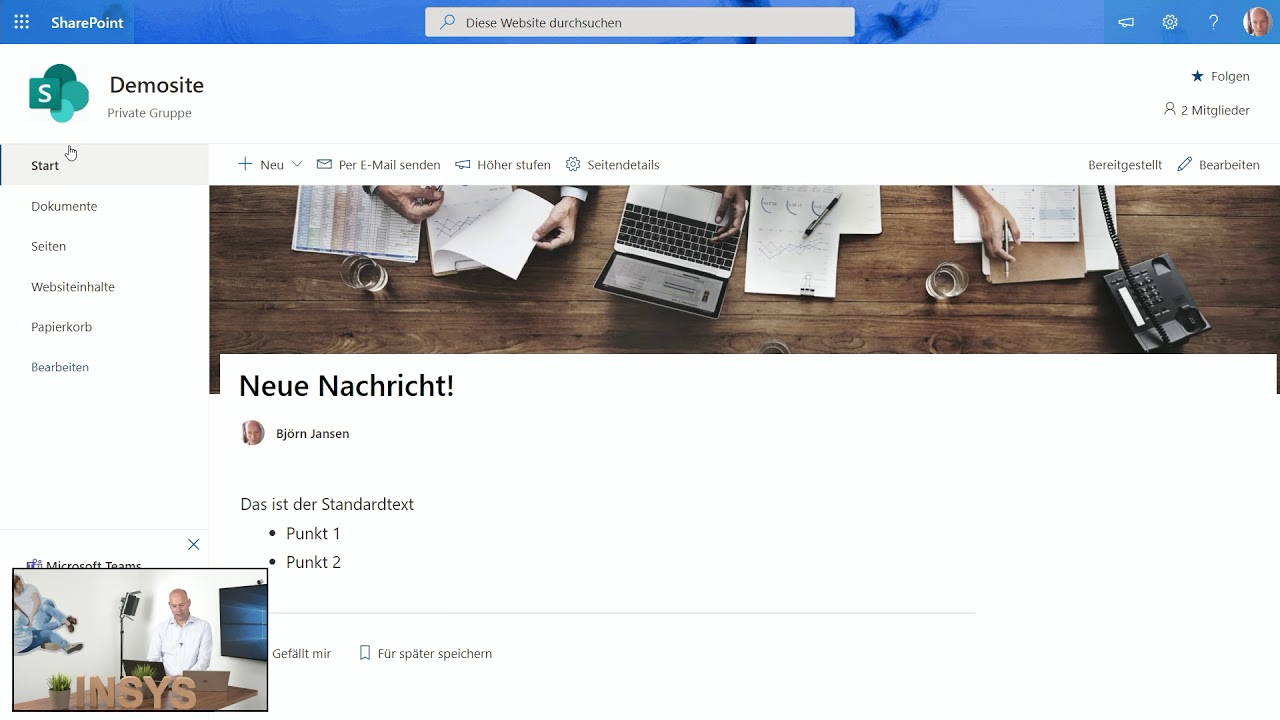Click the bullet item 'Punkt 1'

point(313,533)
